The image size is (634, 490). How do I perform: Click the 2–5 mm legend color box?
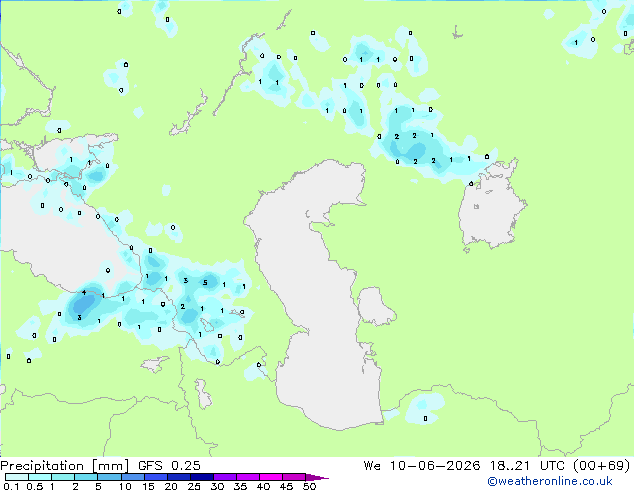pos(86,477)
